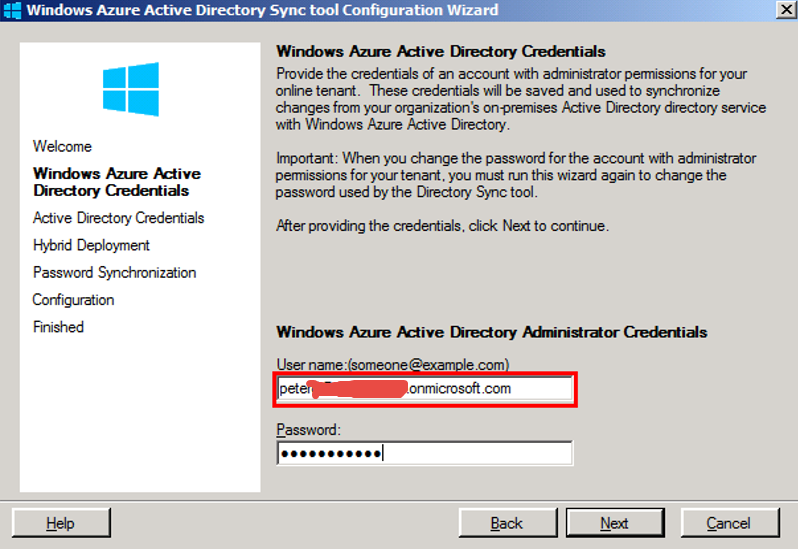Focus the Password input field
The image size is (798, 549).
pos(424,453)
